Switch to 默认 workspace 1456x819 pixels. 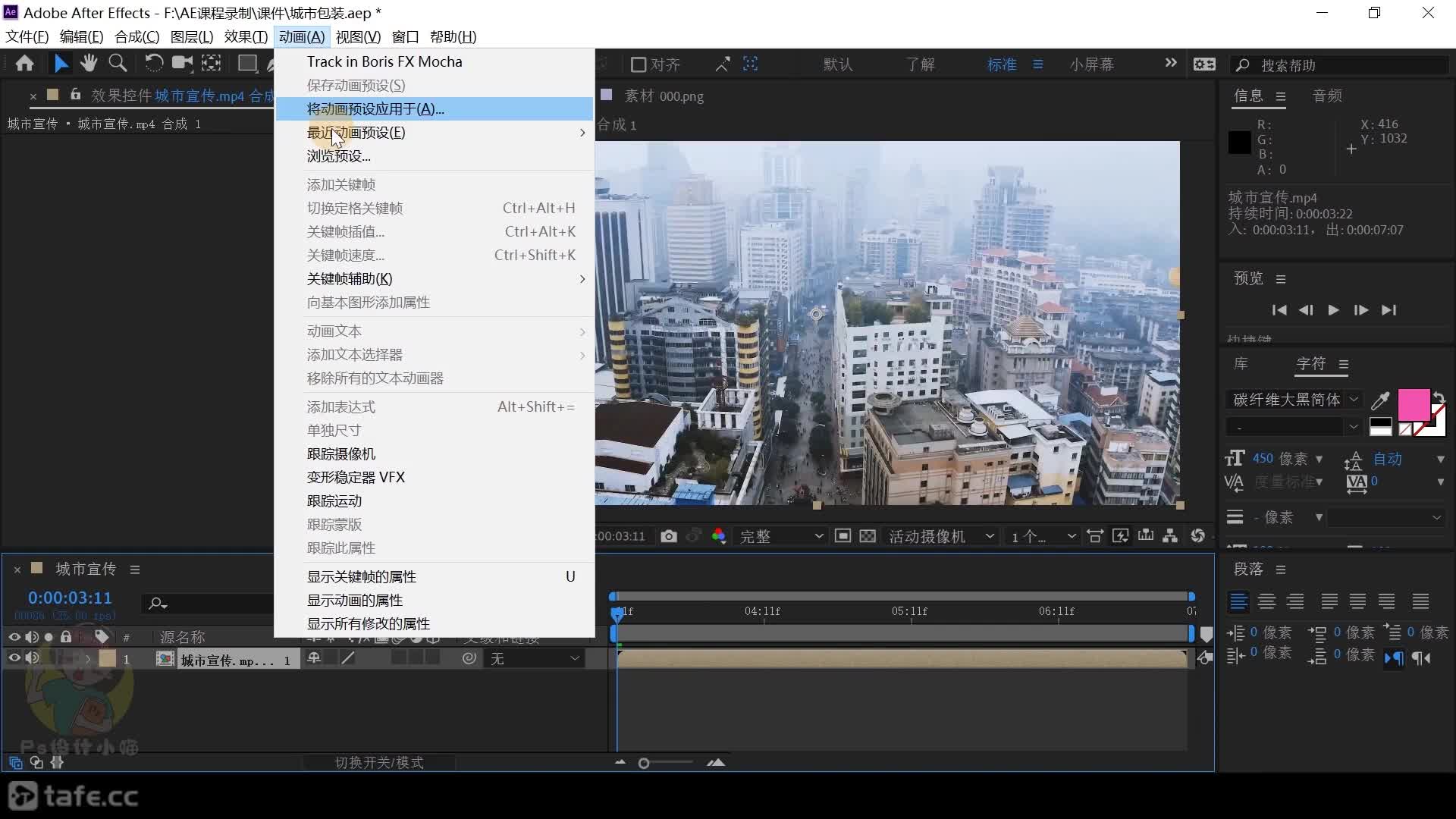tap(838, 64)
